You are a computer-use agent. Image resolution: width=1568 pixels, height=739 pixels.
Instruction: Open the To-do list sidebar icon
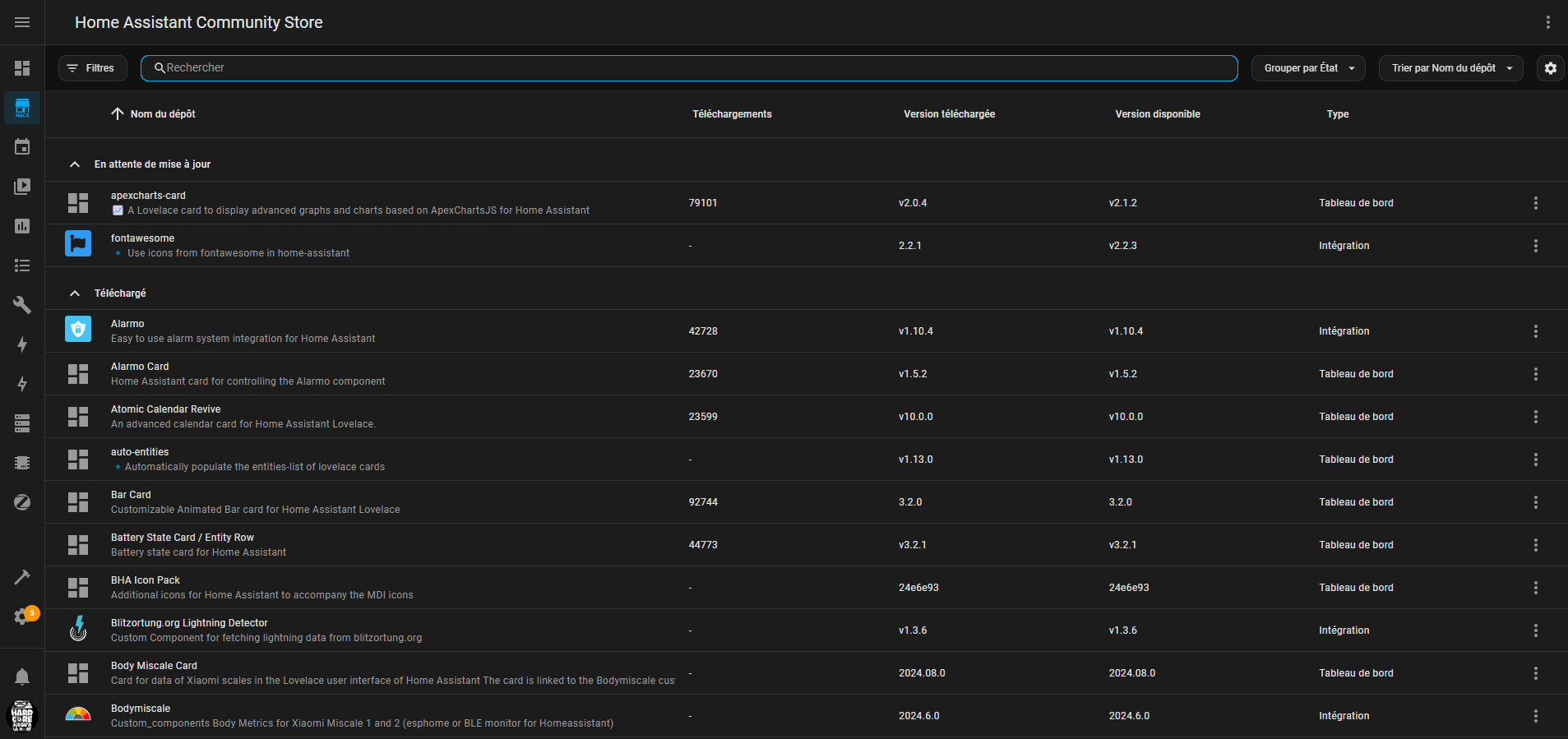click(22, 266)
